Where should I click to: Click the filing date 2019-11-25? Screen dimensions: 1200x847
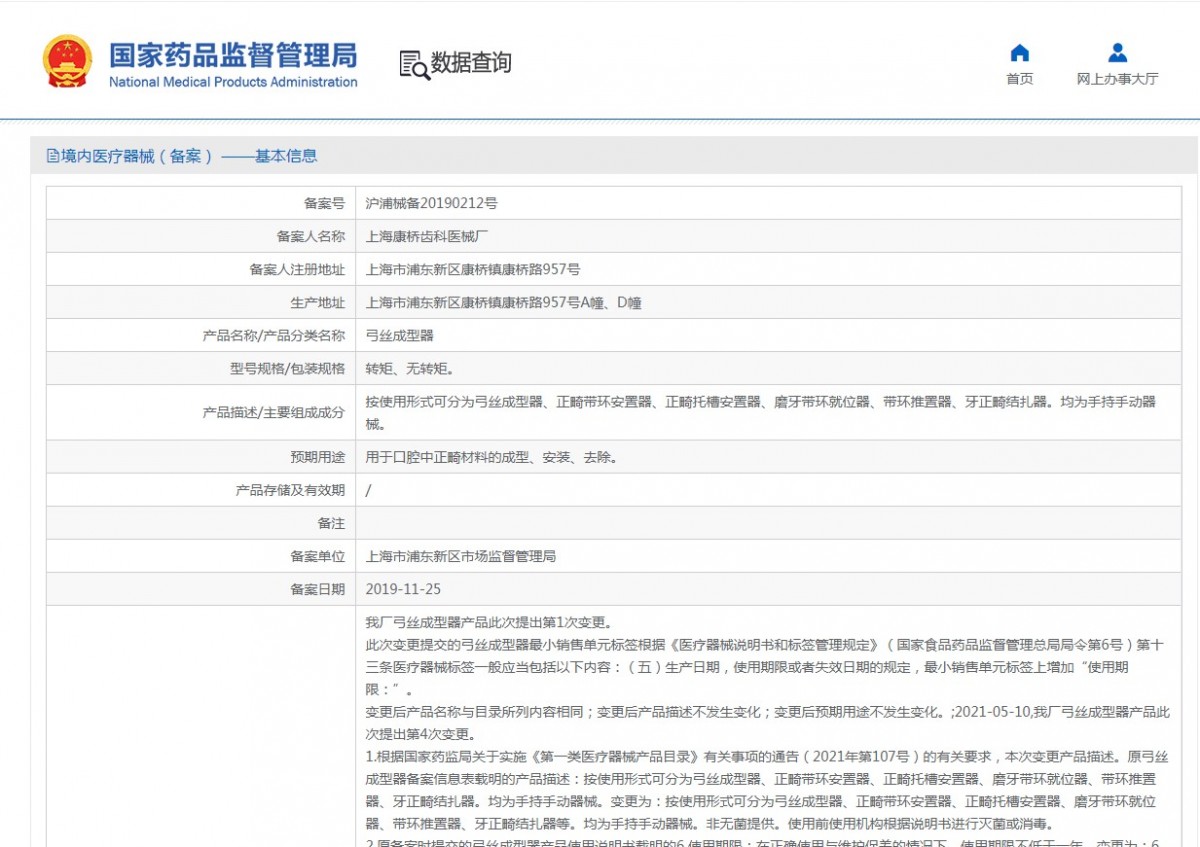click(403, 589)
